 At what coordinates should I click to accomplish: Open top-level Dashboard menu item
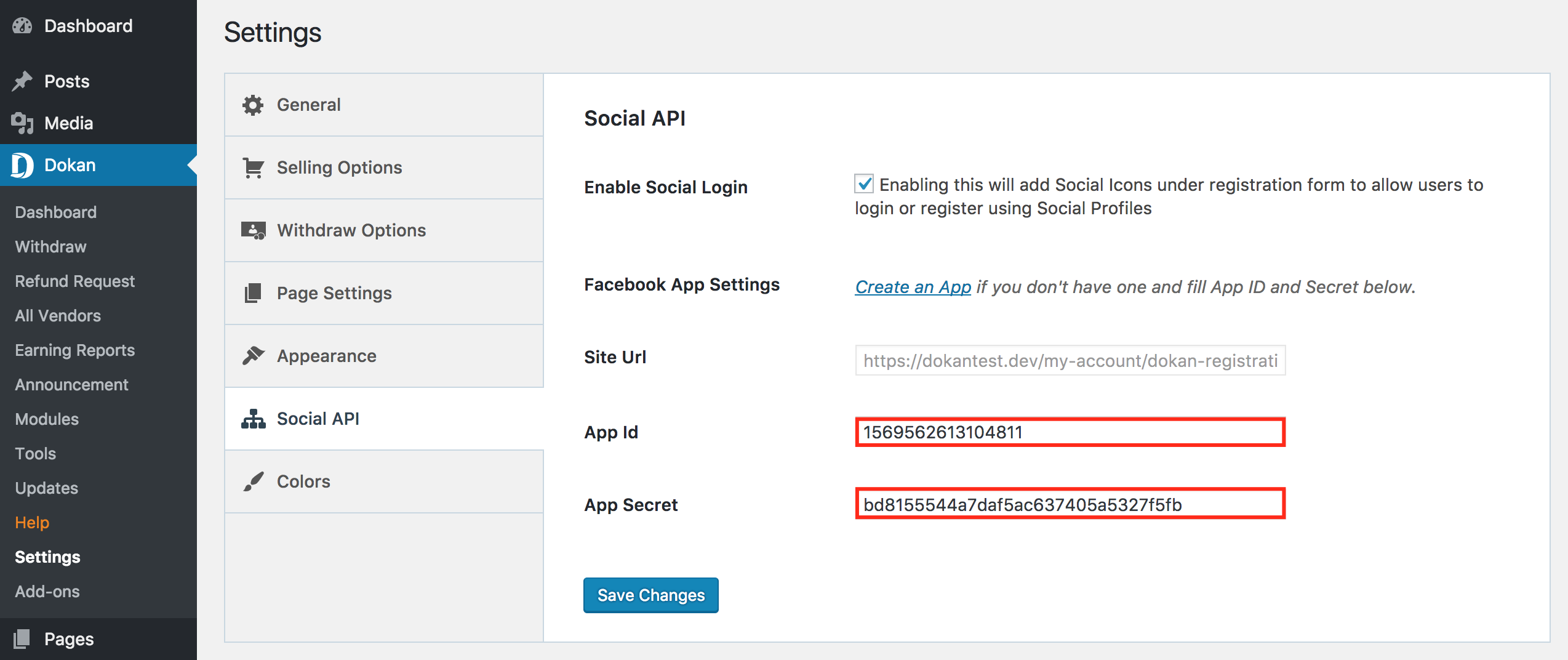point(98,26)
